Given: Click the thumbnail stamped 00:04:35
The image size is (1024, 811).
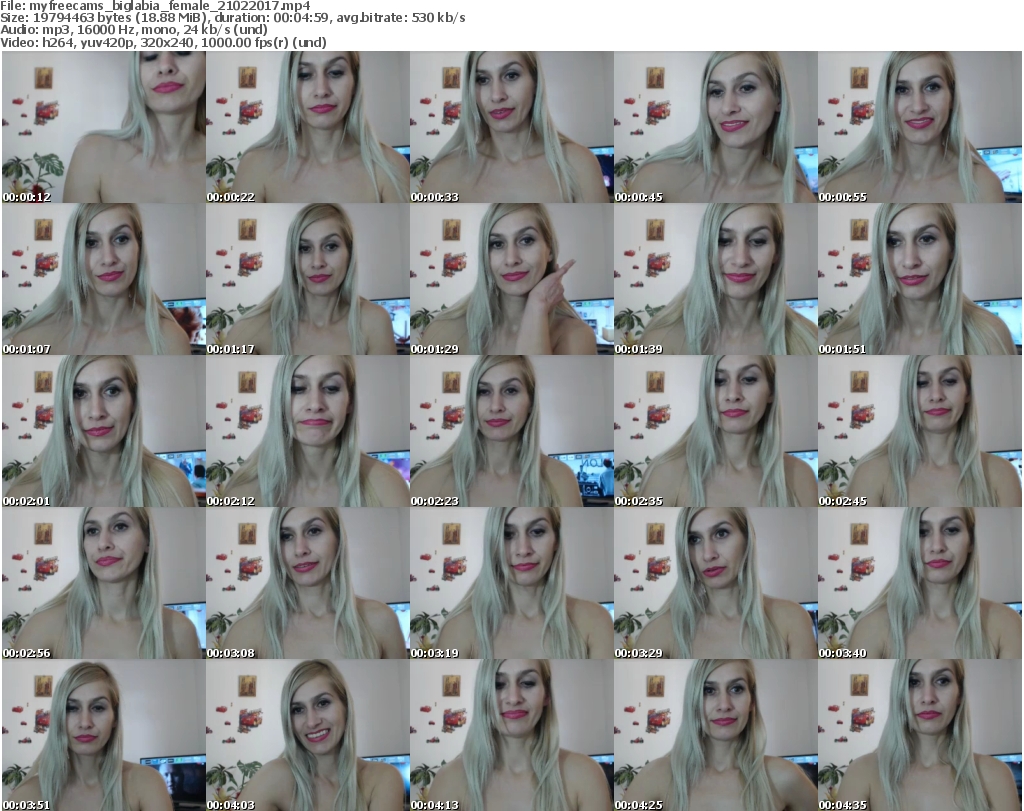Looking at the screenshot, I should [920, 735].
